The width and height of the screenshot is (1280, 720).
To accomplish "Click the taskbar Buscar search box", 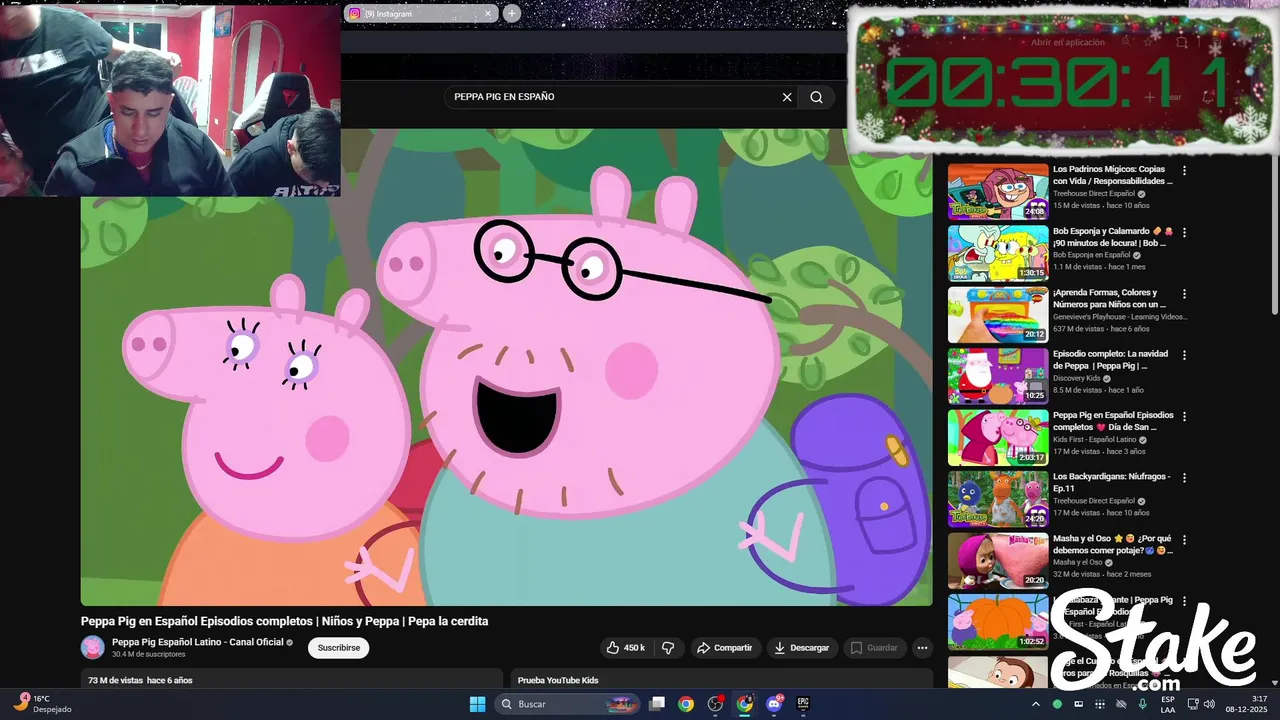I will (x=568, y=704).
